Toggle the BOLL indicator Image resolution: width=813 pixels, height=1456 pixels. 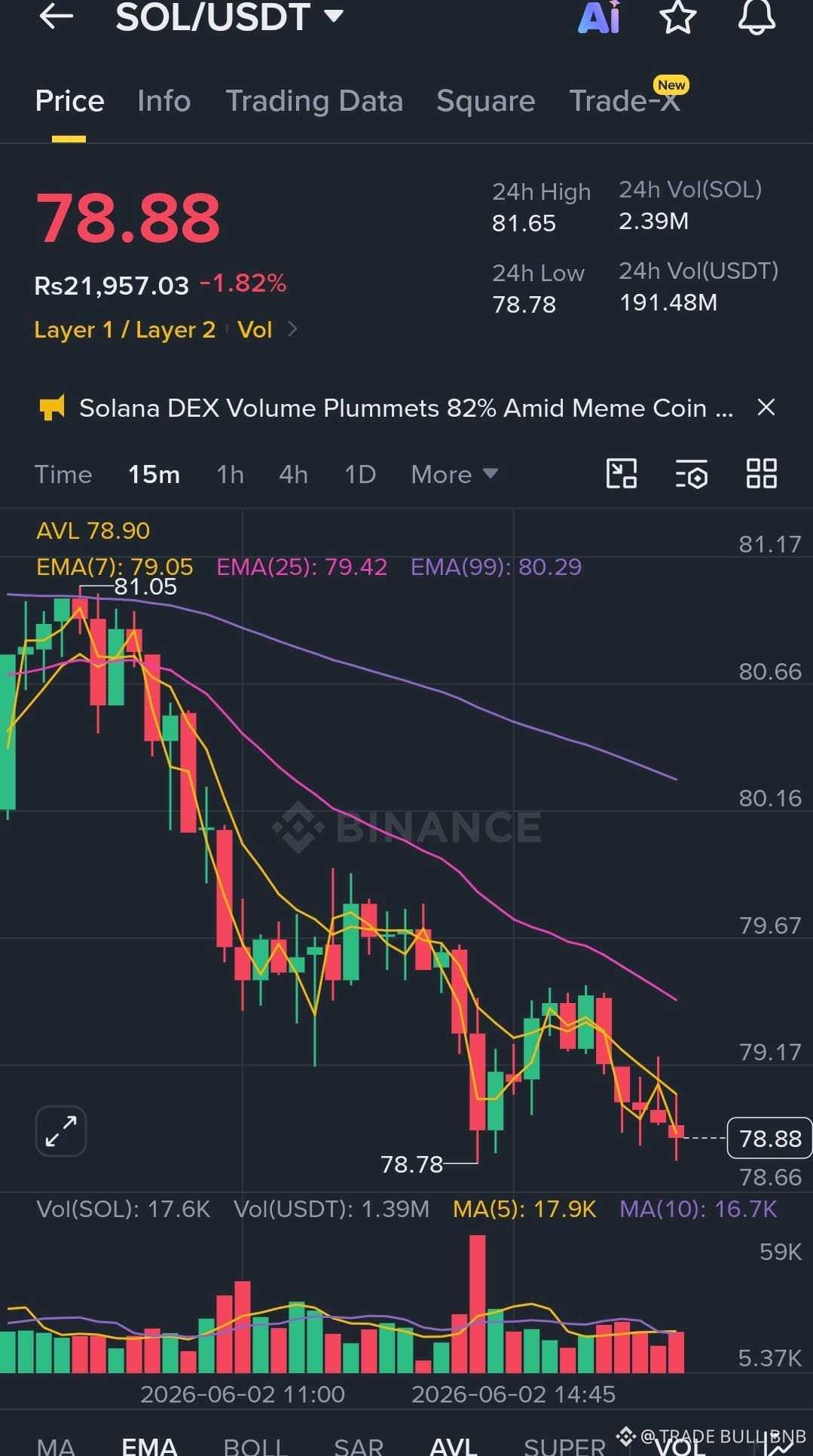point(255,1446)
